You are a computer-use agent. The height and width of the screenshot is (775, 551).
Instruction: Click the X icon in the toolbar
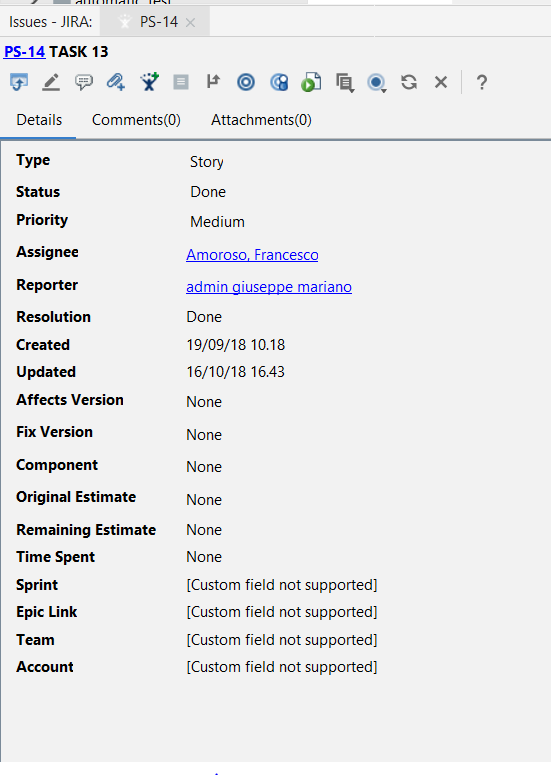(x=441, y=82)
